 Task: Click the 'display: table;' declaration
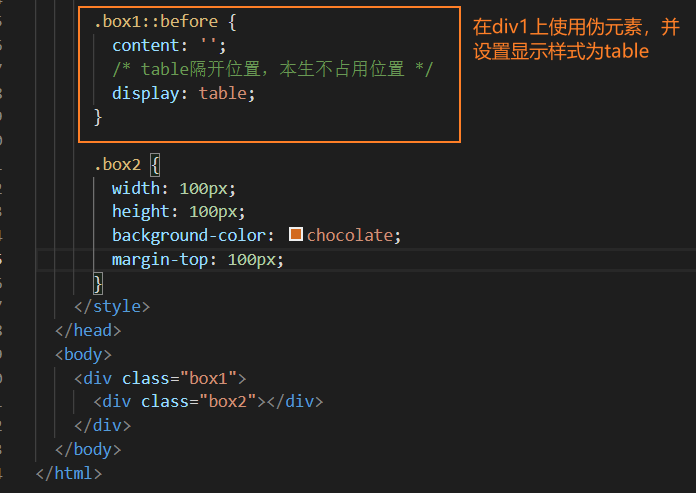pos(184,94)
